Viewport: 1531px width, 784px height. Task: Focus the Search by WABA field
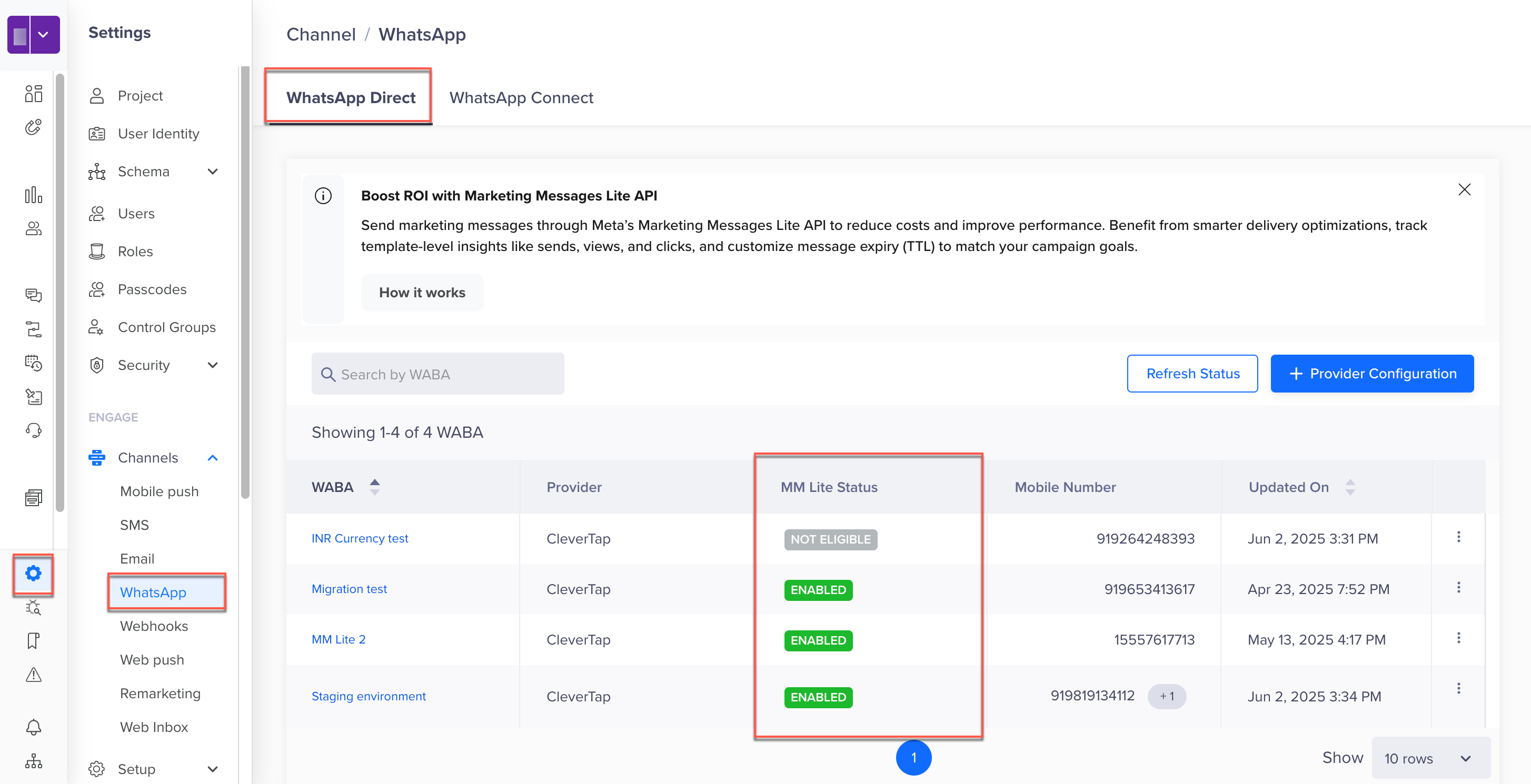click(438, 374)
